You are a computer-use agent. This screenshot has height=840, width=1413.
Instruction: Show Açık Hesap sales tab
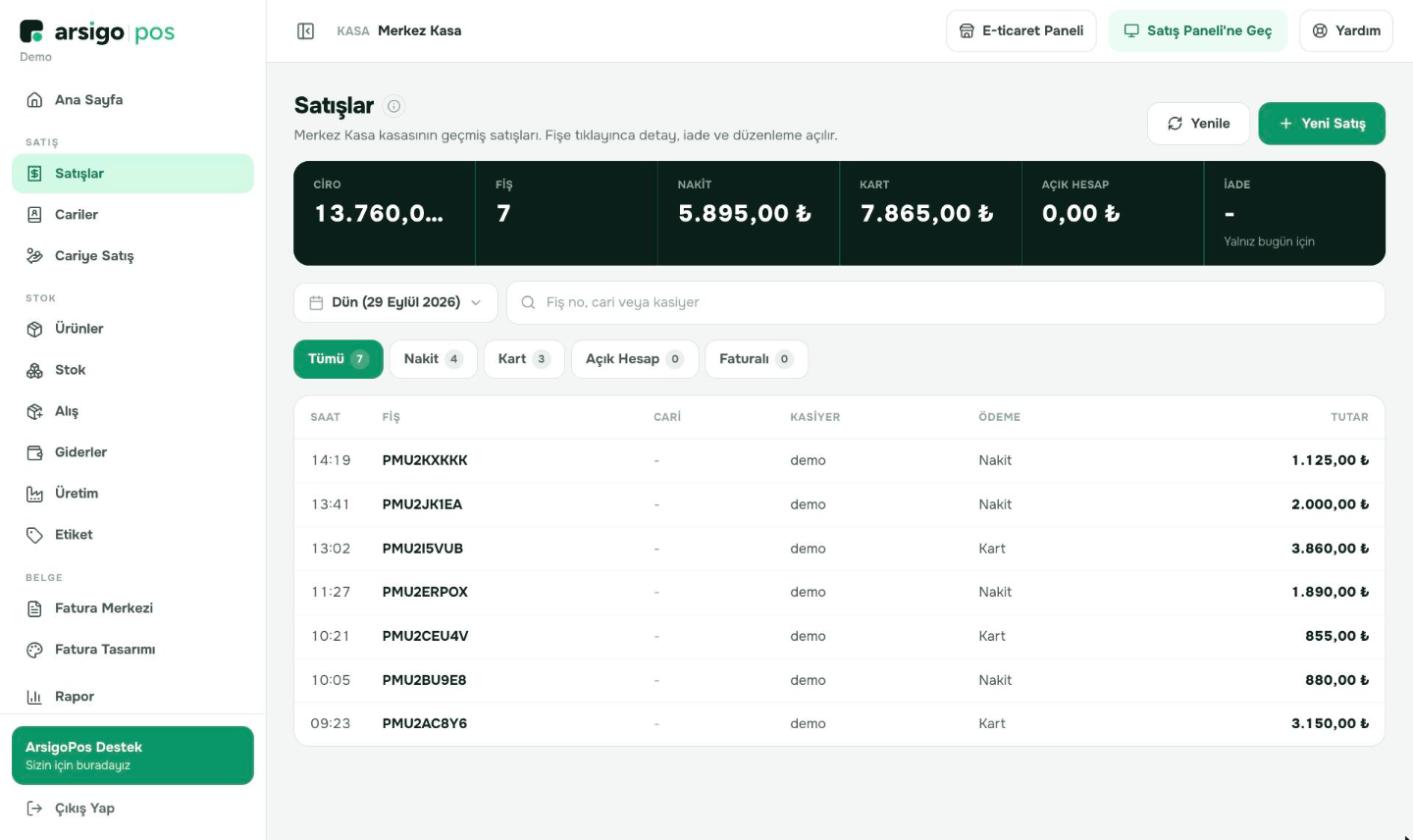coord(634,359)
